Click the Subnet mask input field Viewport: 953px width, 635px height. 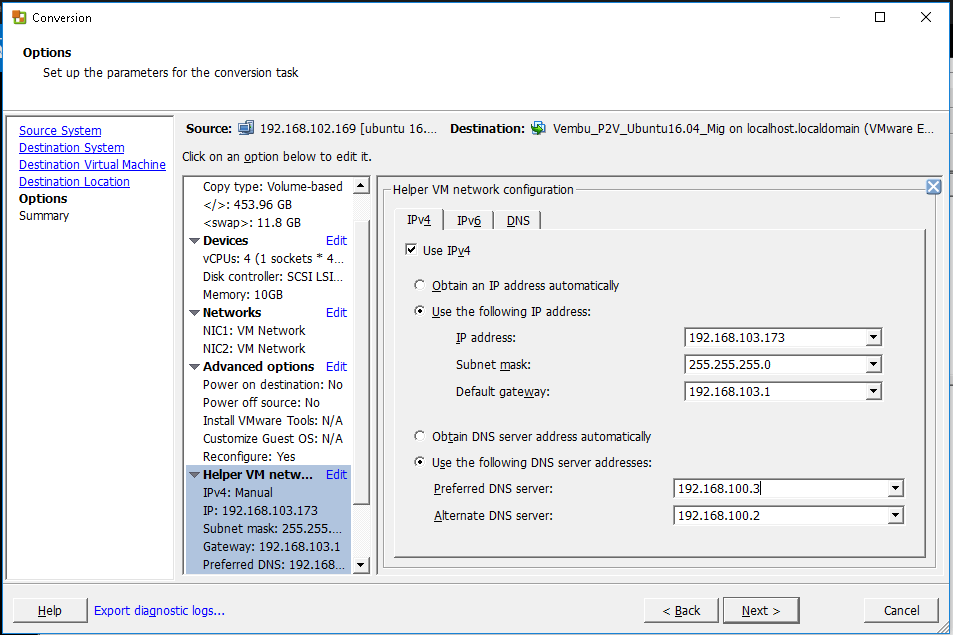[776, 365]
